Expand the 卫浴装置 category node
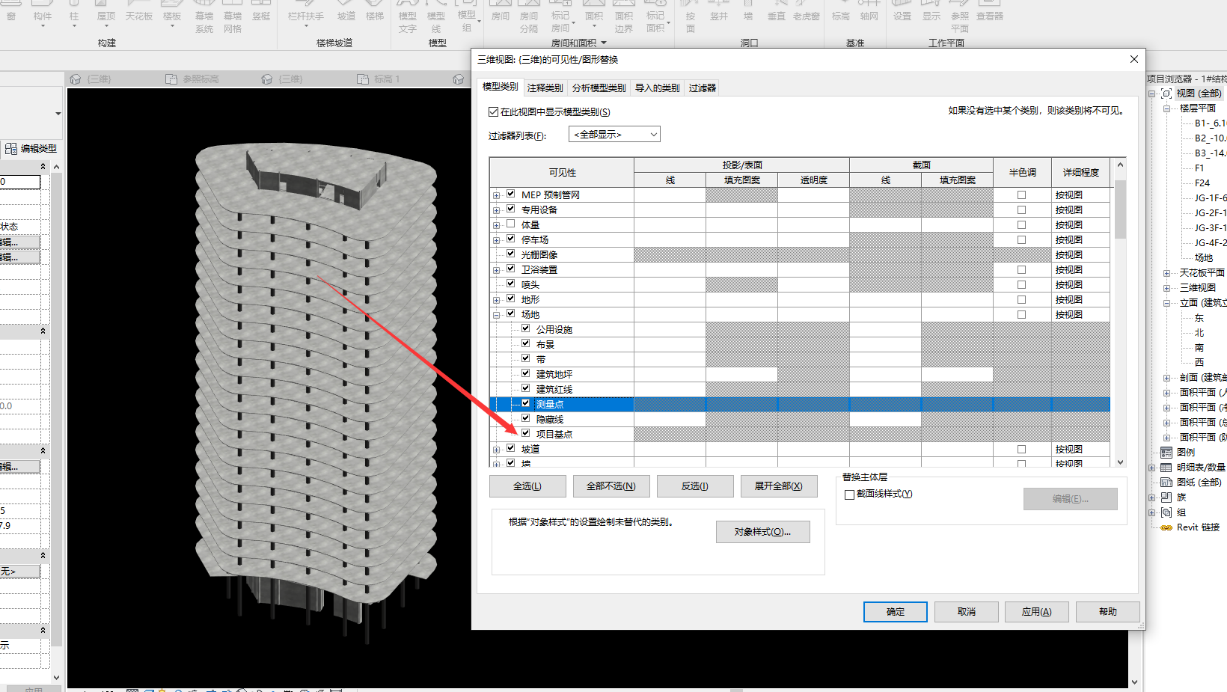Image resolution: width=1227 pixels, height=692 pixels. [496, 270]
